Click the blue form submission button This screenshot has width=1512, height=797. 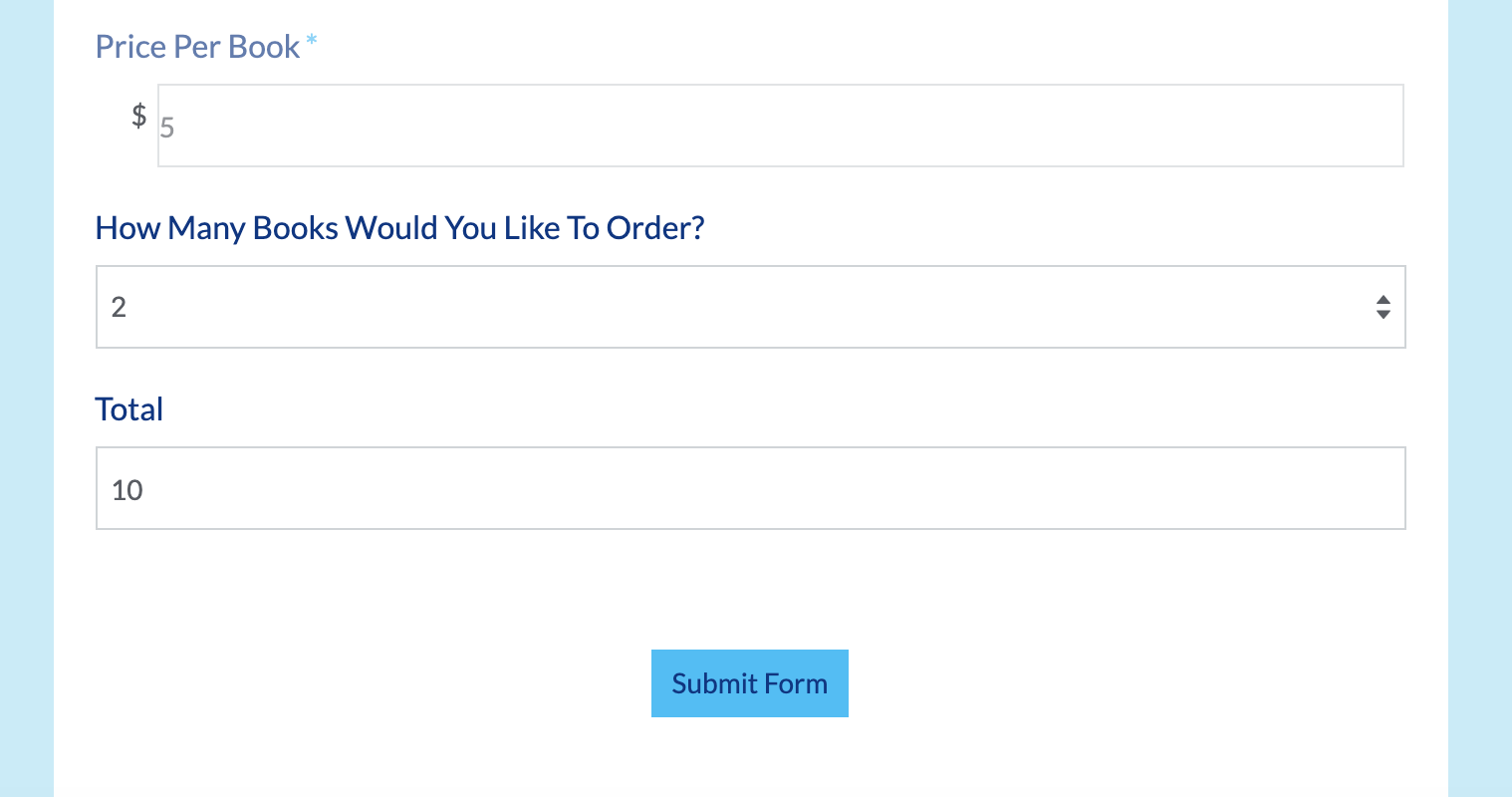coord(749,683)
